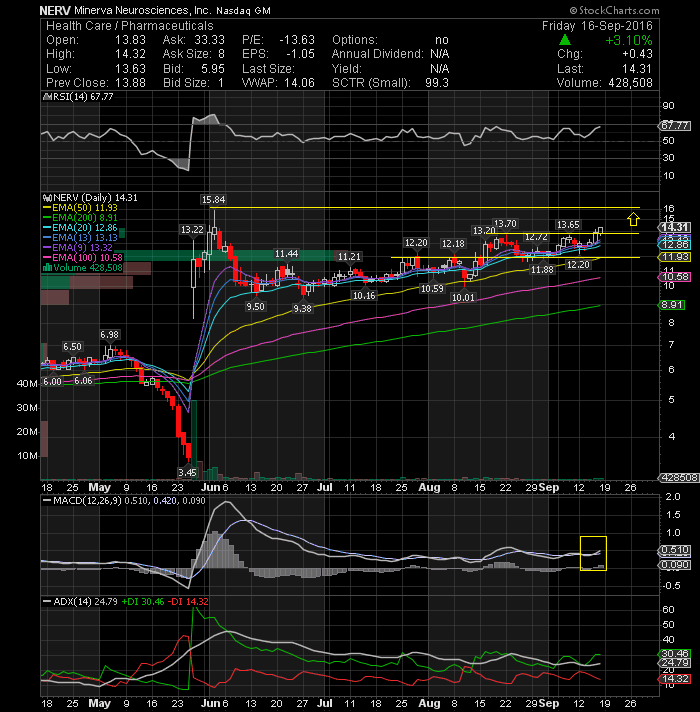Click the 11.44 price label
Viewport: 700px width, 712px height.
pyautogui.click(x=286, y=254)
